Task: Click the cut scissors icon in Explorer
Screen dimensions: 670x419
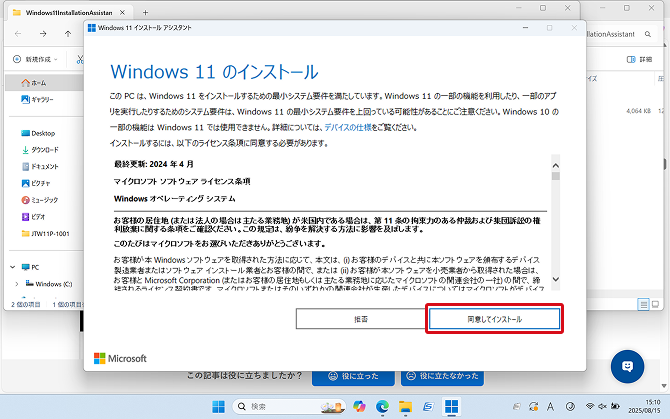Action: click(80, 59)
